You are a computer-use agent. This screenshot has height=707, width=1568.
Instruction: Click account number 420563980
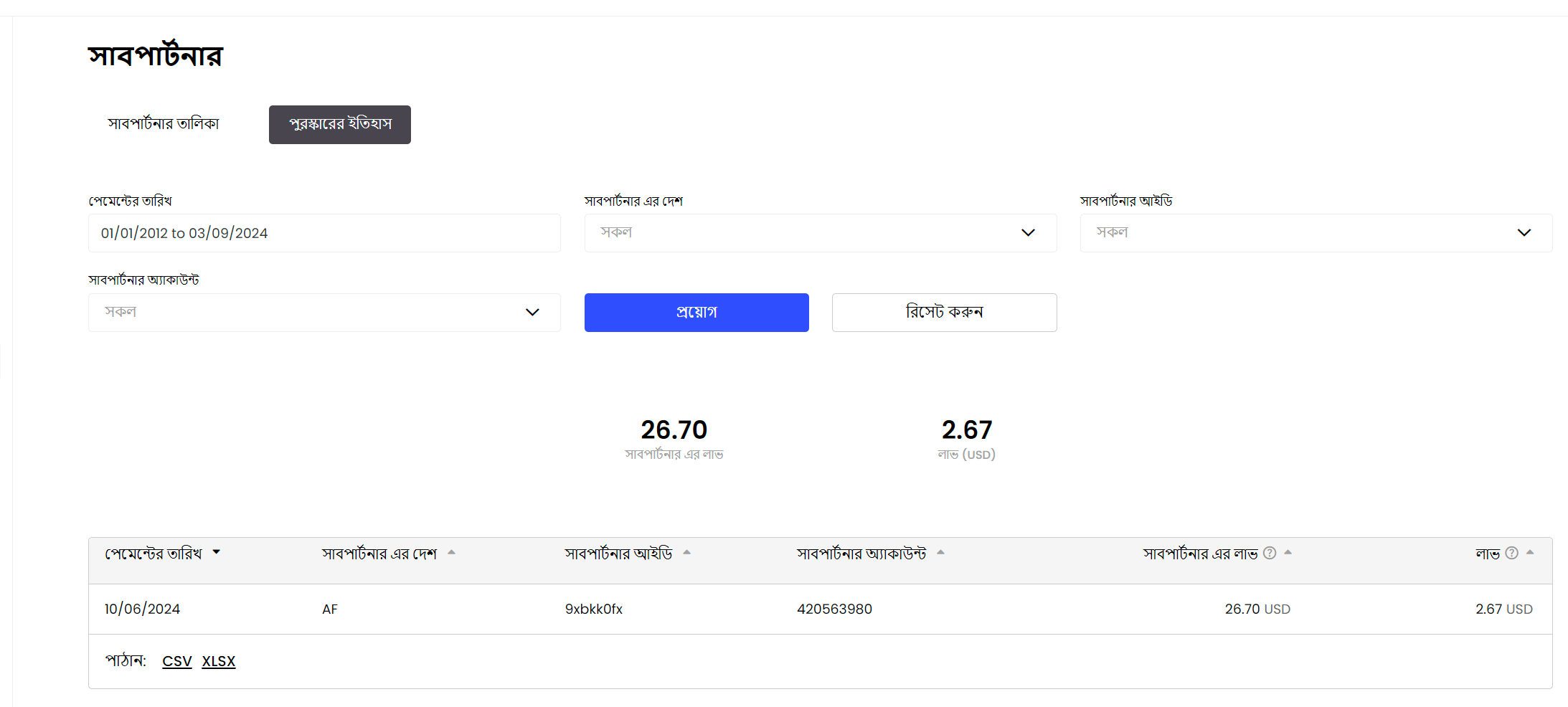pos(835,609)
